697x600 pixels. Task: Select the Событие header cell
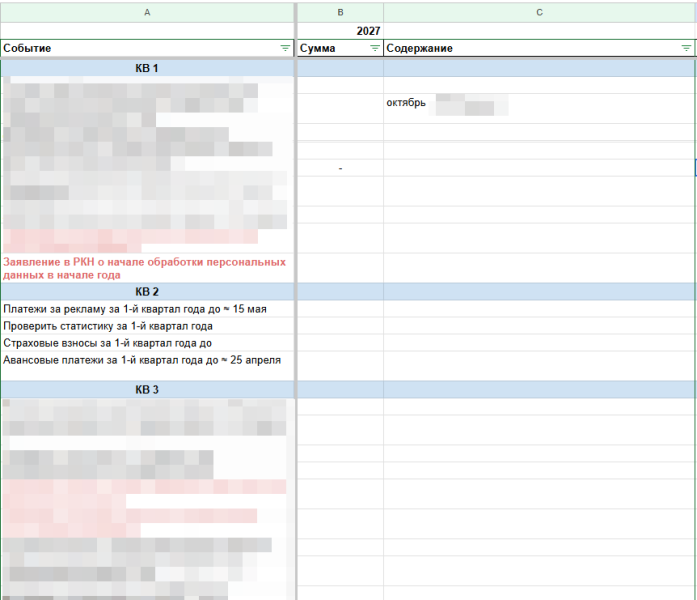click(147, 48)
